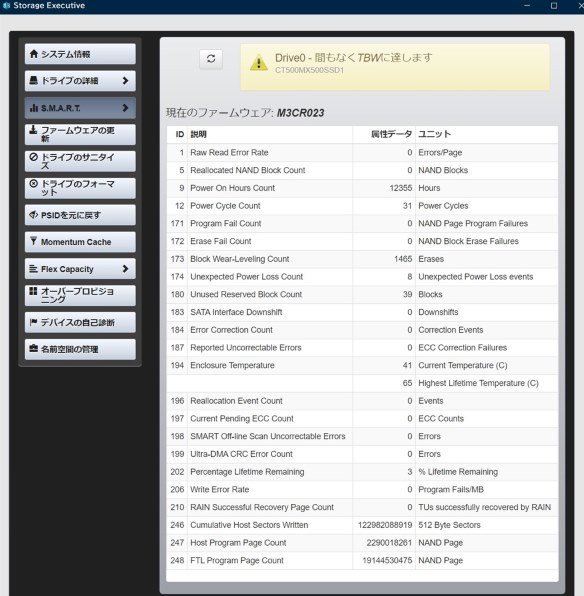This screenshot has height=596, width=584.
Task: Open the ドライブのフォーマット menu item
Action: [80, 188]
